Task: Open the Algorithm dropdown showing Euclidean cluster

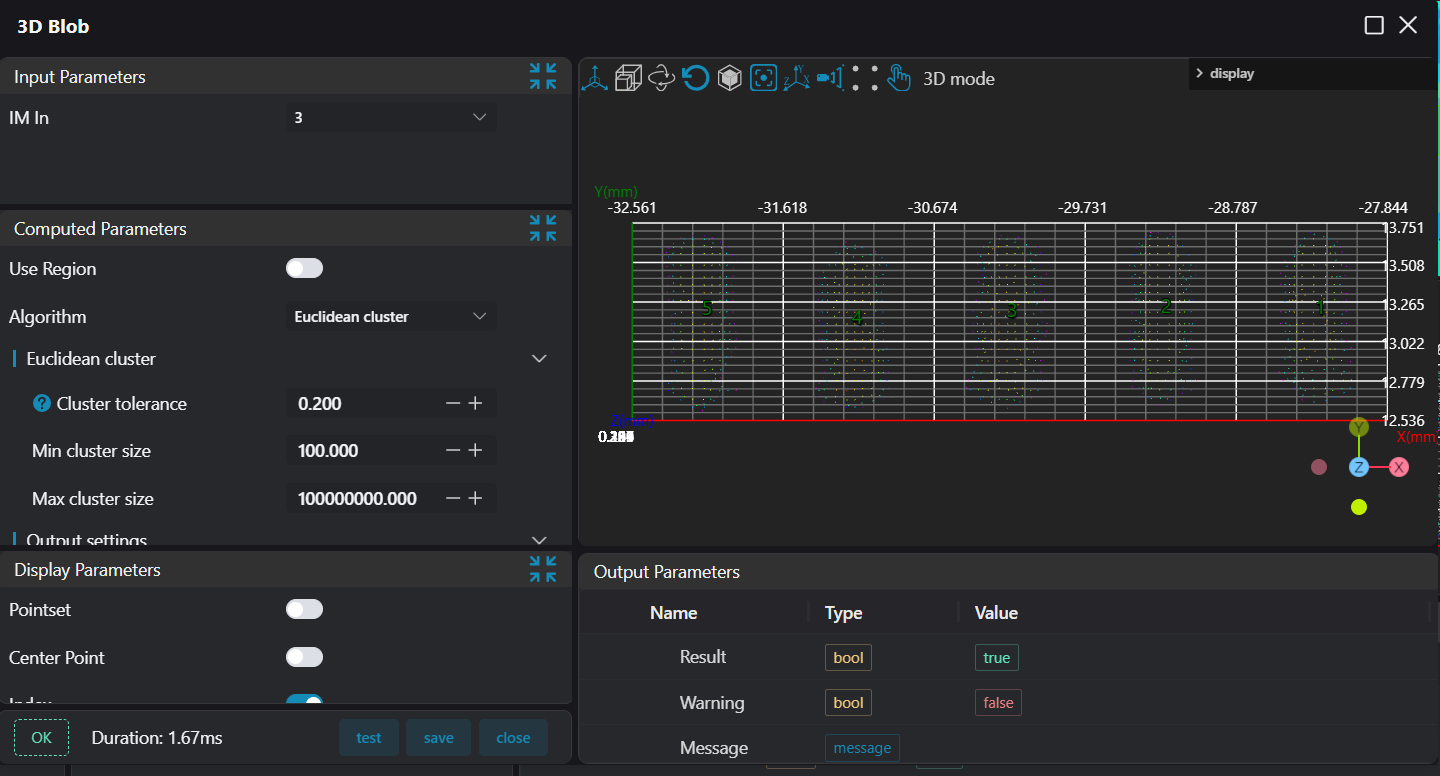Action: (x=390, y=316)
